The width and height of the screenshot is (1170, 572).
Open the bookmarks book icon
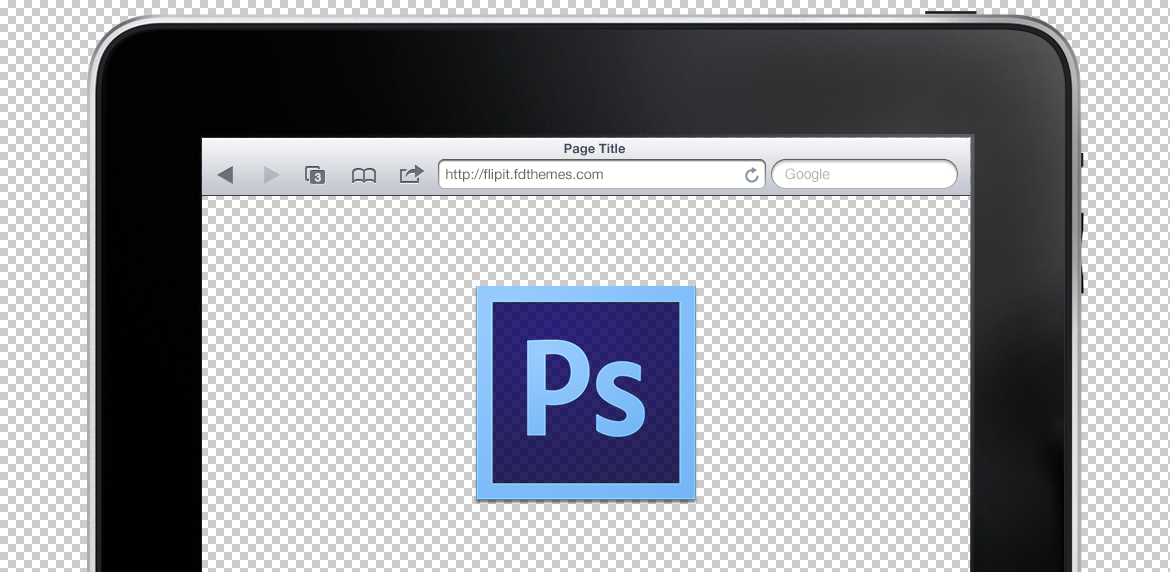[363, 175]
